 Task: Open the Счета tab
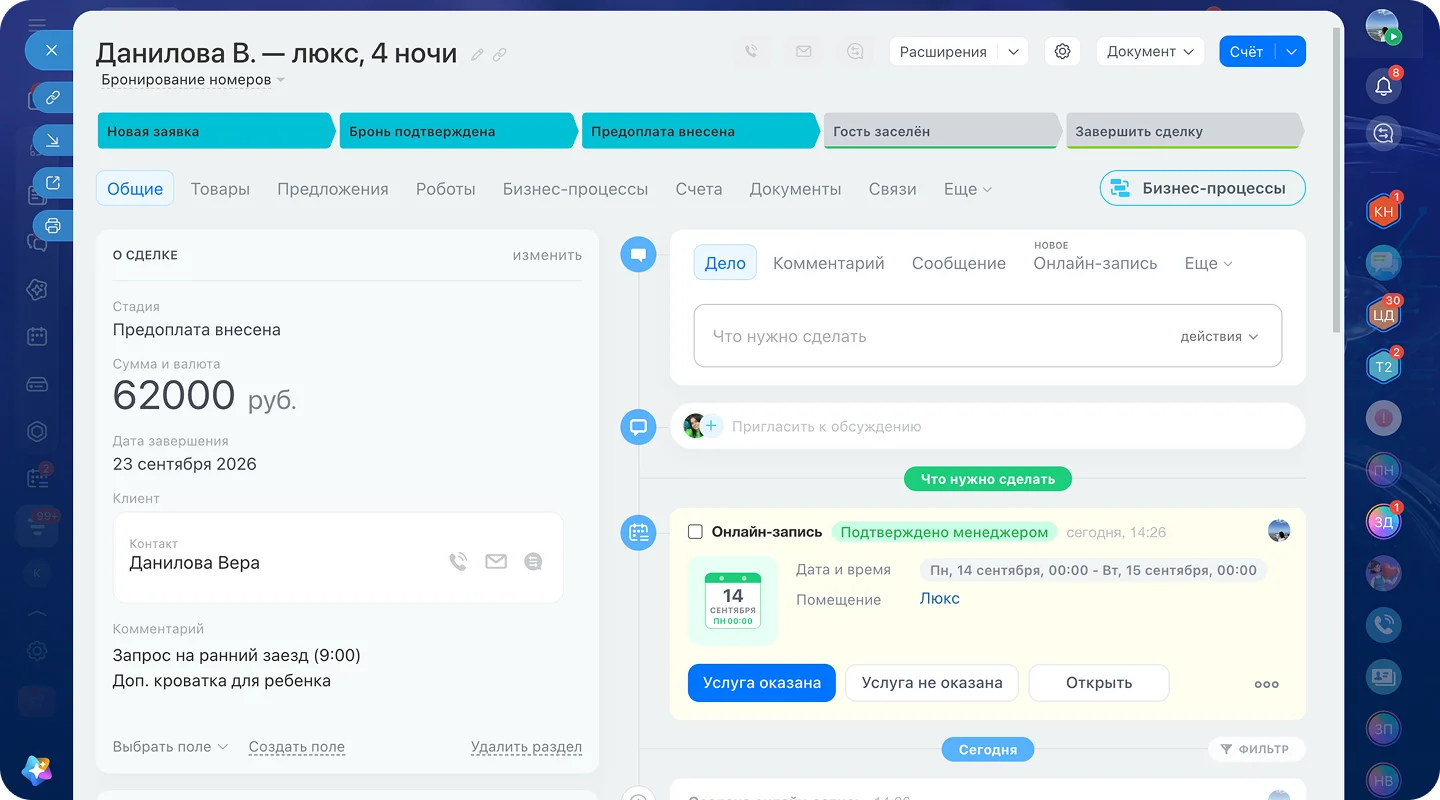tap(699, 189)
